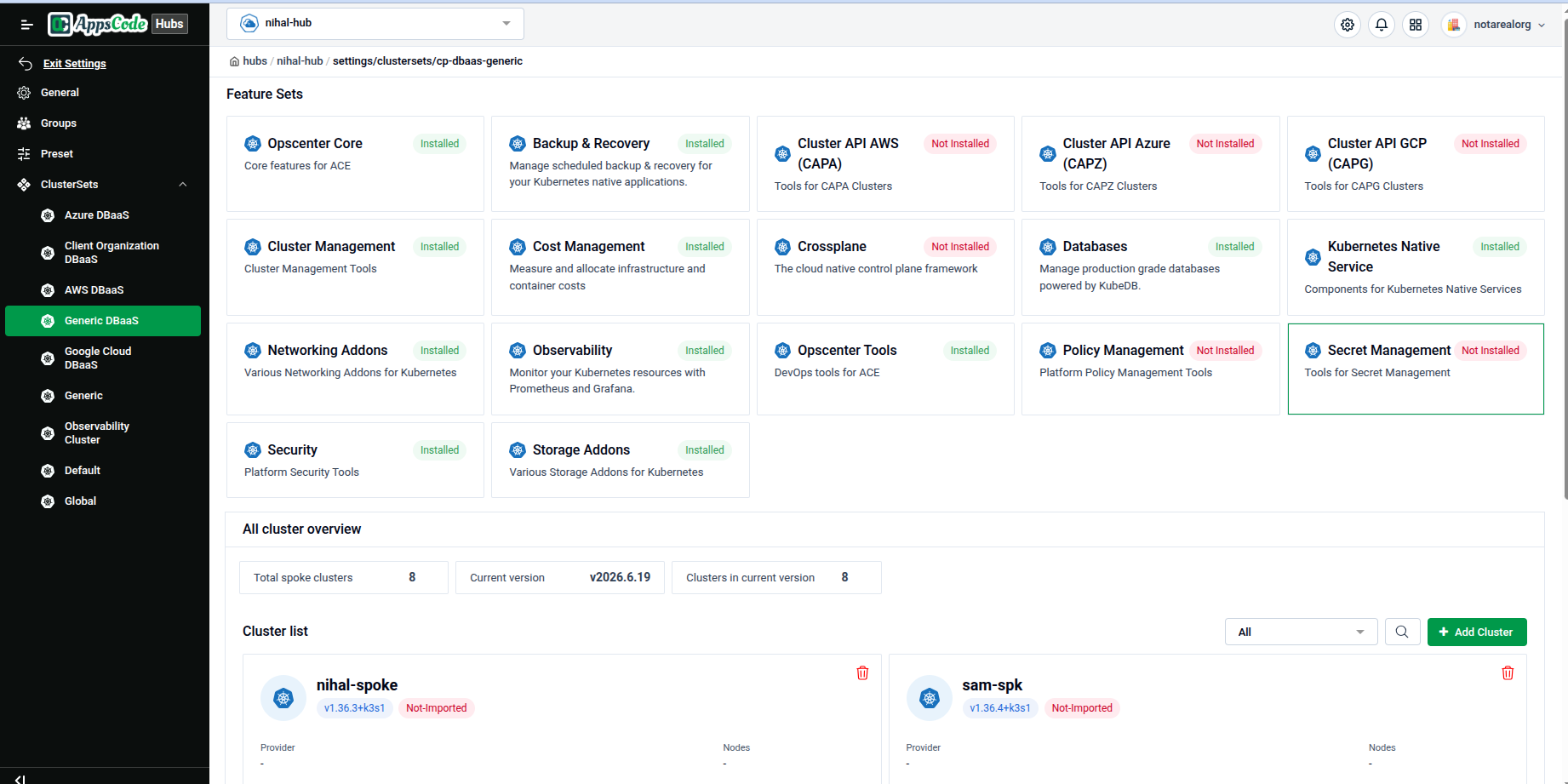Open the settings gear in top bar
The width and height of the screenshot is (1568, 784).
click(1348, 25)
